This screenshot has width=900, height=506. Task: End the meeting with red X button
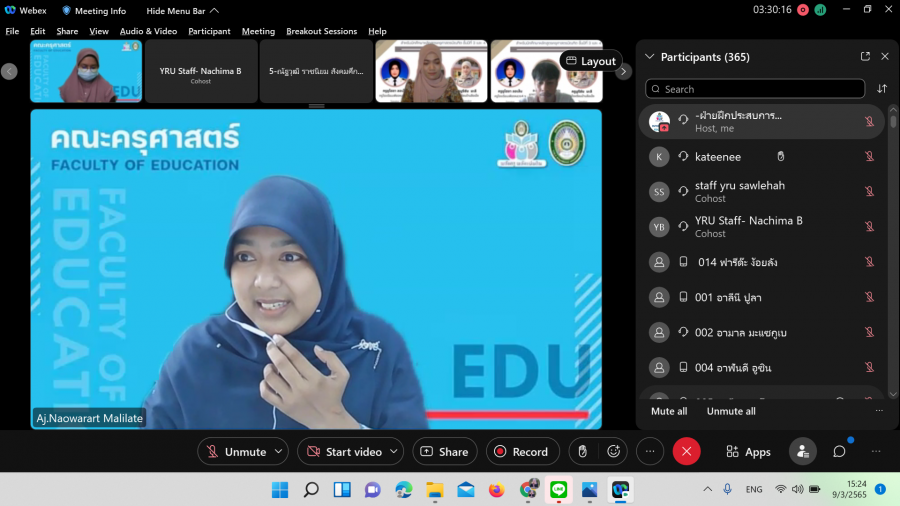point(686,452)
